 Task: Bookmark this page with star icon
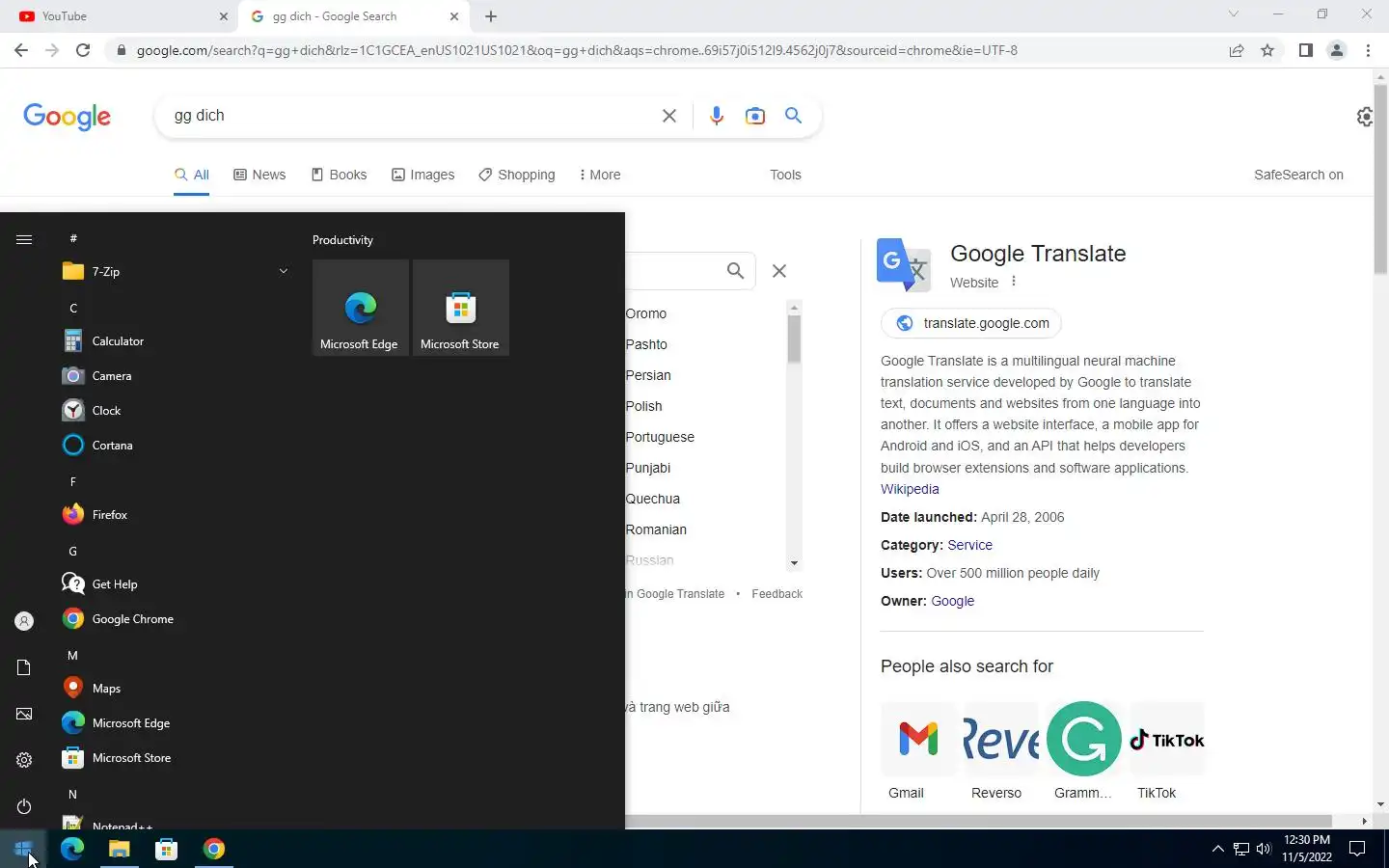coord(1267,50)
